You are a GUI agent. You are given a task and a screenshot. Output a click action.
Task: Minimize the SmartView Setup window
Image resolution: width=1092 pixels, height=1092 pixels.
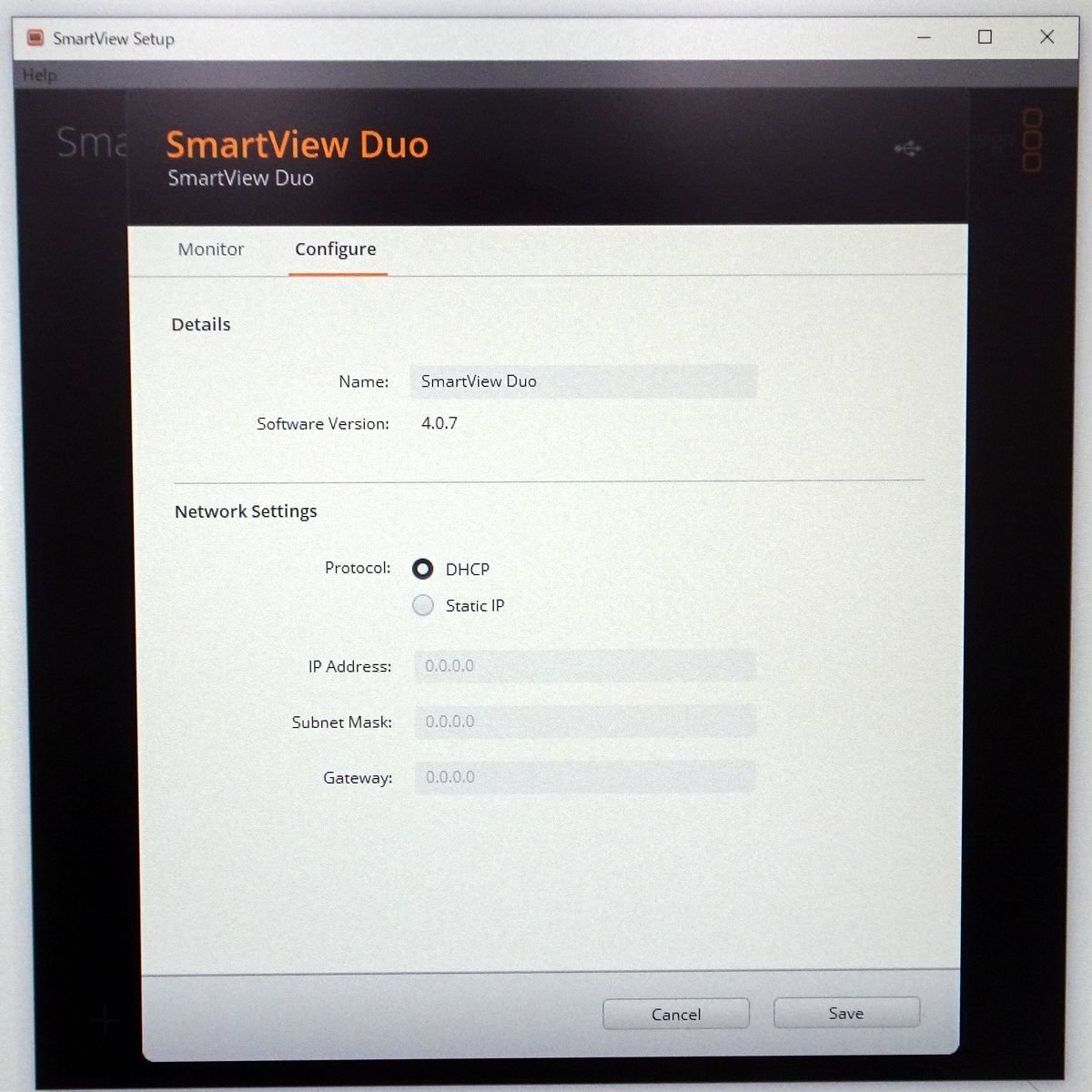click(924, 37)
